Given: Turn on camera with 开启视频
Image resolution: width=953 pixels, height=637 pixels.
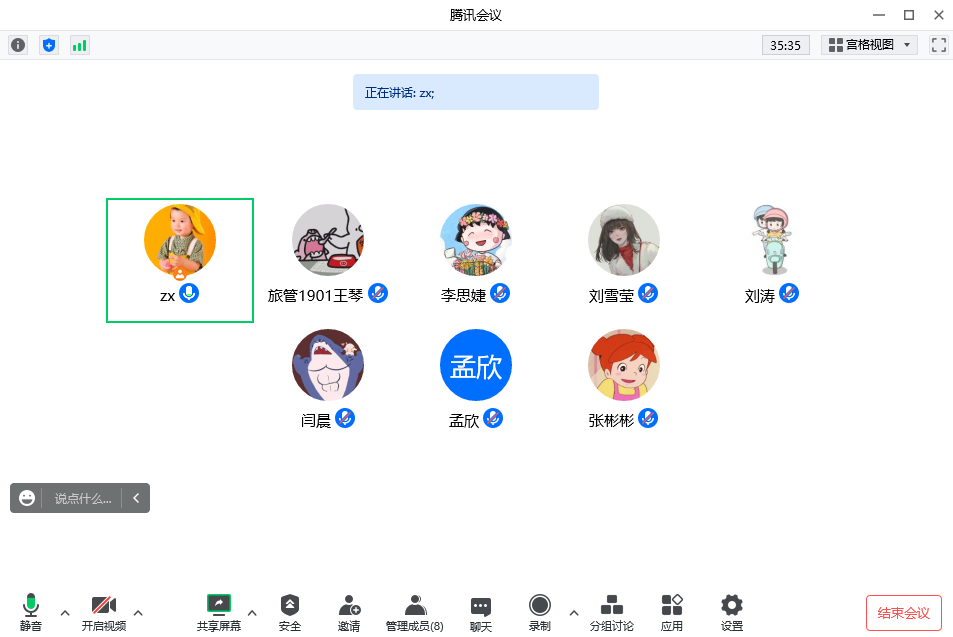Looking at the screenshot, I should 104,613.
